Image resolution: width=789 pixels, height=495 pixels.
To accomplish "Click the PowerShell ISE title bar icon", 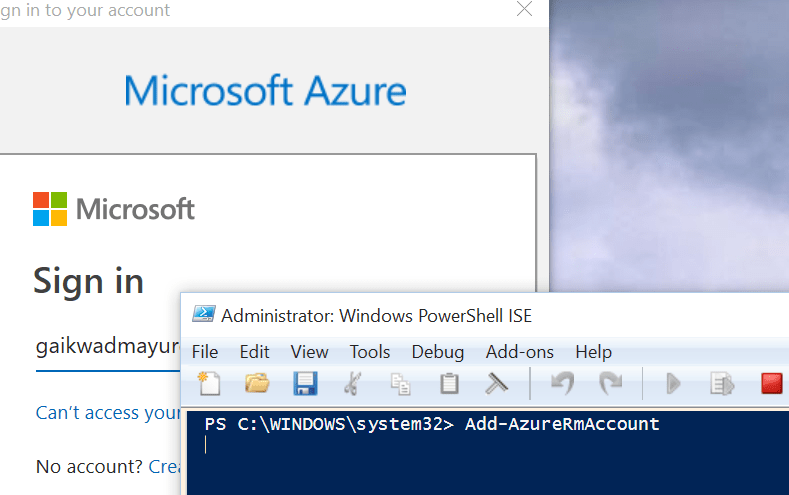I will 203,314.
